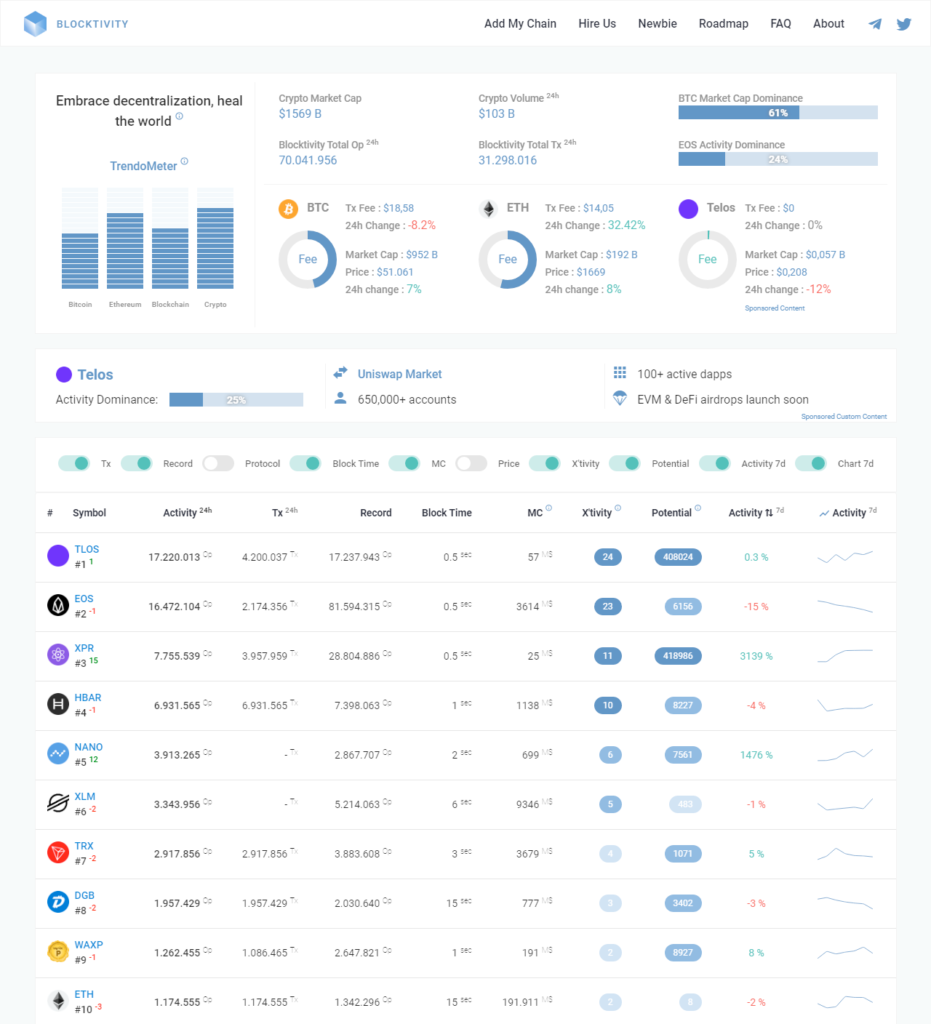This screenshot has width=931, height=1024.
Task: Click the HBAR coin icon in the table
Action: coord(58,704)
